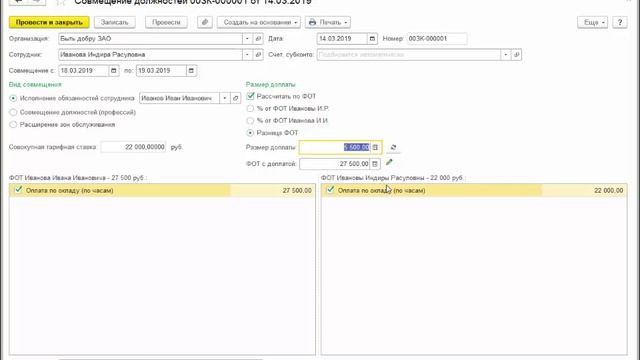
Task: Click Провести и закрыть button
Action: coord(49,22)
